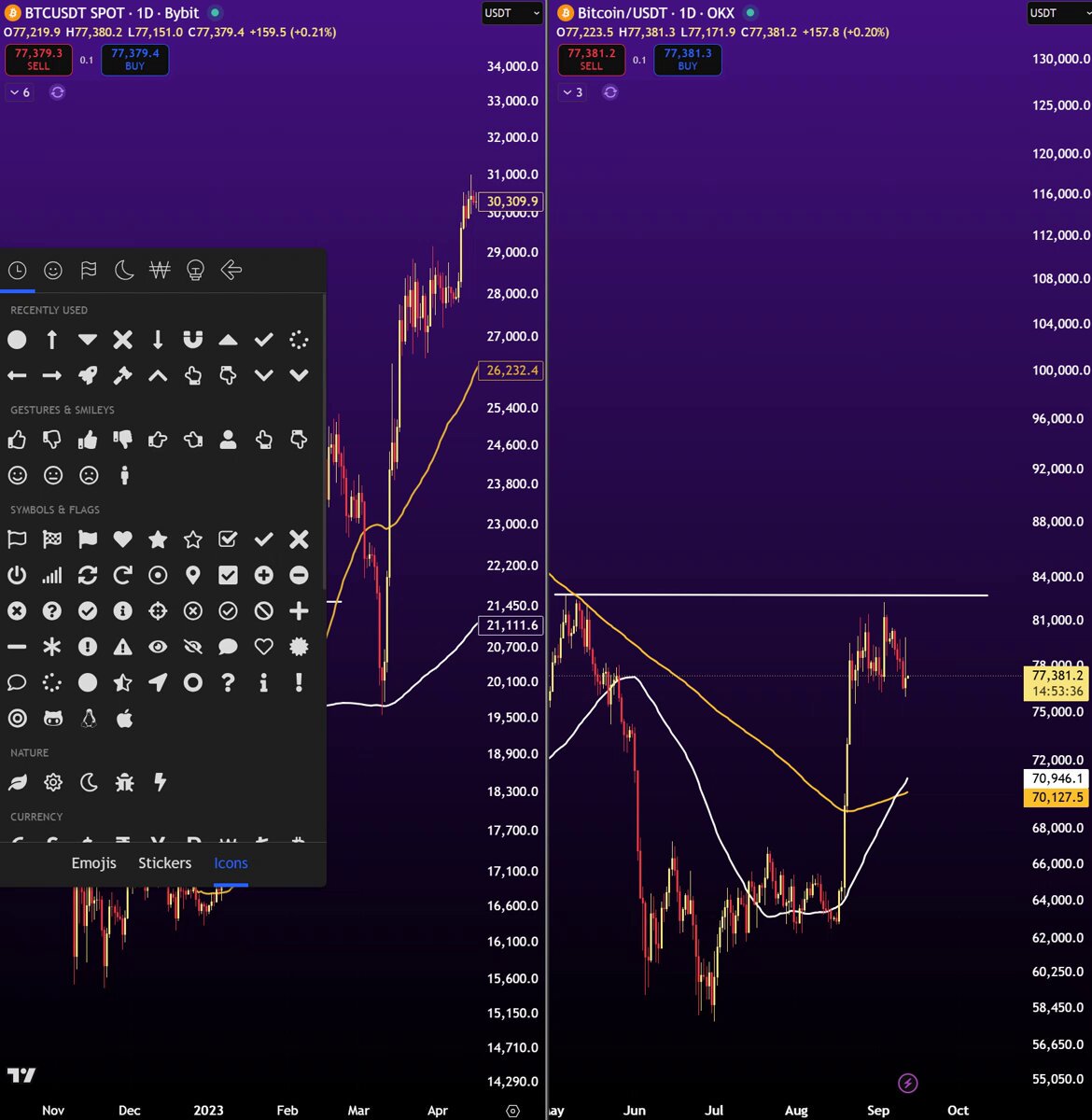This screenshot has height=1120, width=1092.
Task: Select the Icons tab
Action: tap(231, 863)
